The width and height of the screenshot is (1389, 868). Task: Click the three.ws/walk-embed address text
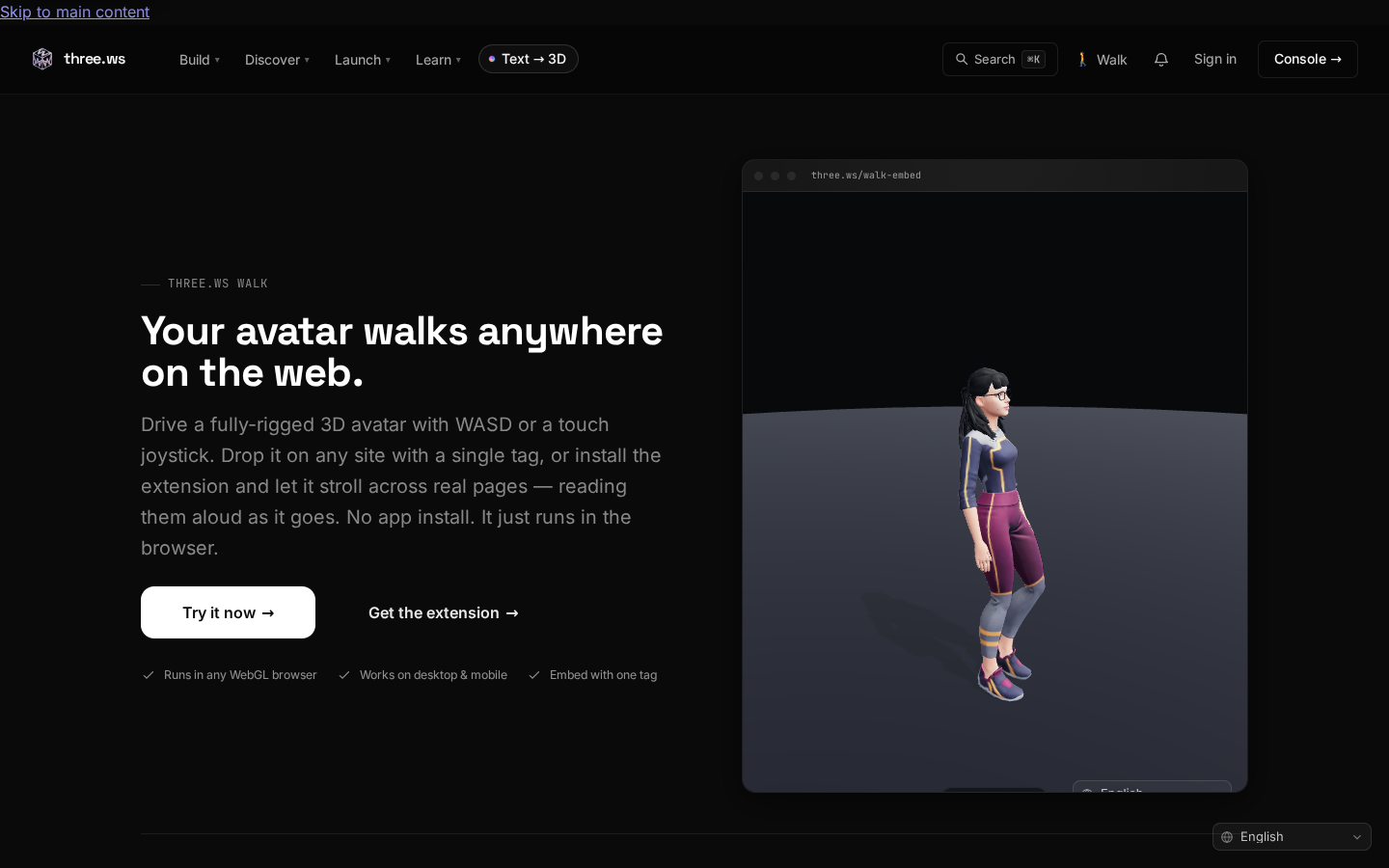click(866, 176)
